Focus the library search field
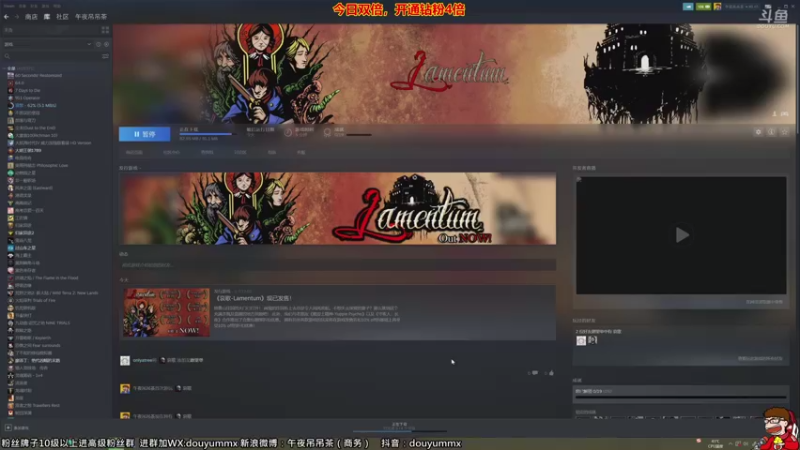800x450 pixels. [51, 56]
